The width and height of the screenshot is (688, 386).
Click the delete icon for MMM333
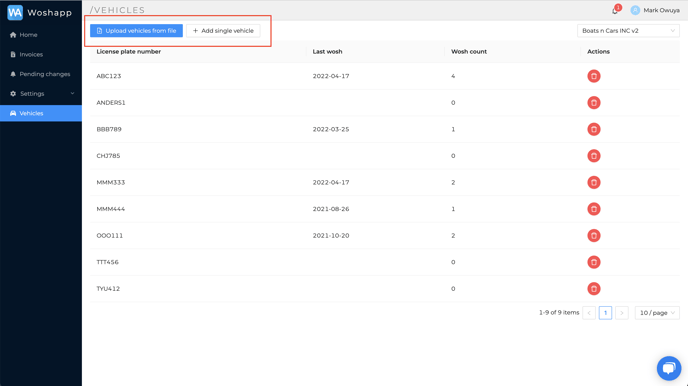(x=594, y=182)
